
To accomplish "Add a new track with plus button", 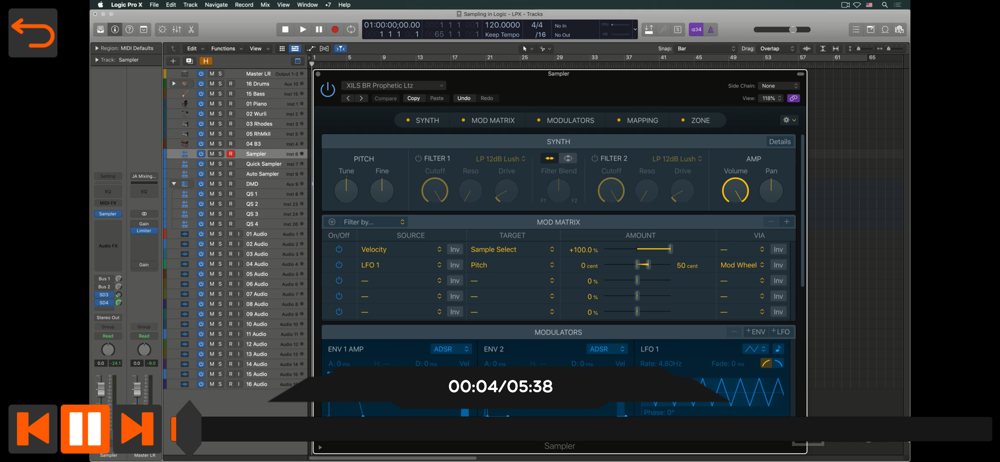I will (x=172, y=61).
